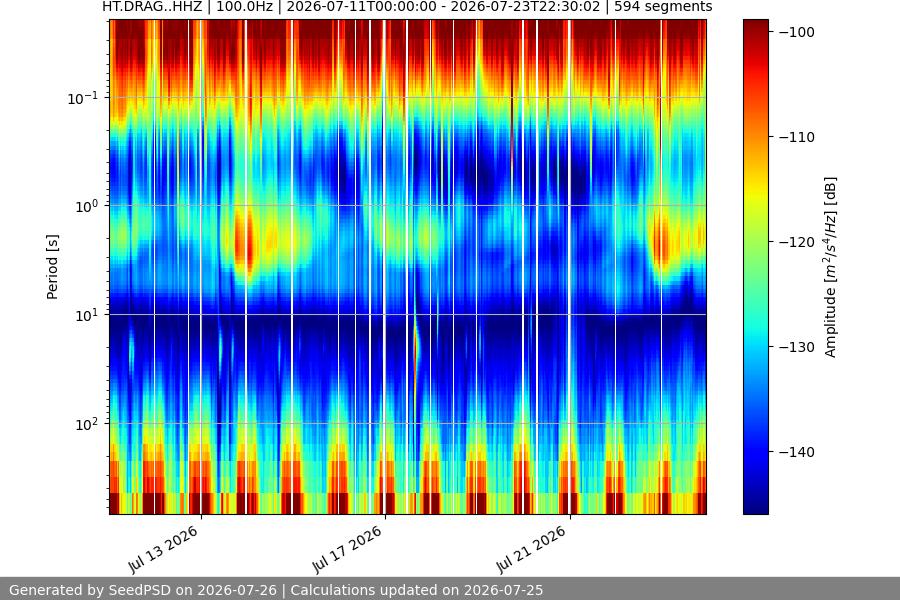Click the amplitude colorbar gradient
The image size is (900, 600).
(755, 267)
